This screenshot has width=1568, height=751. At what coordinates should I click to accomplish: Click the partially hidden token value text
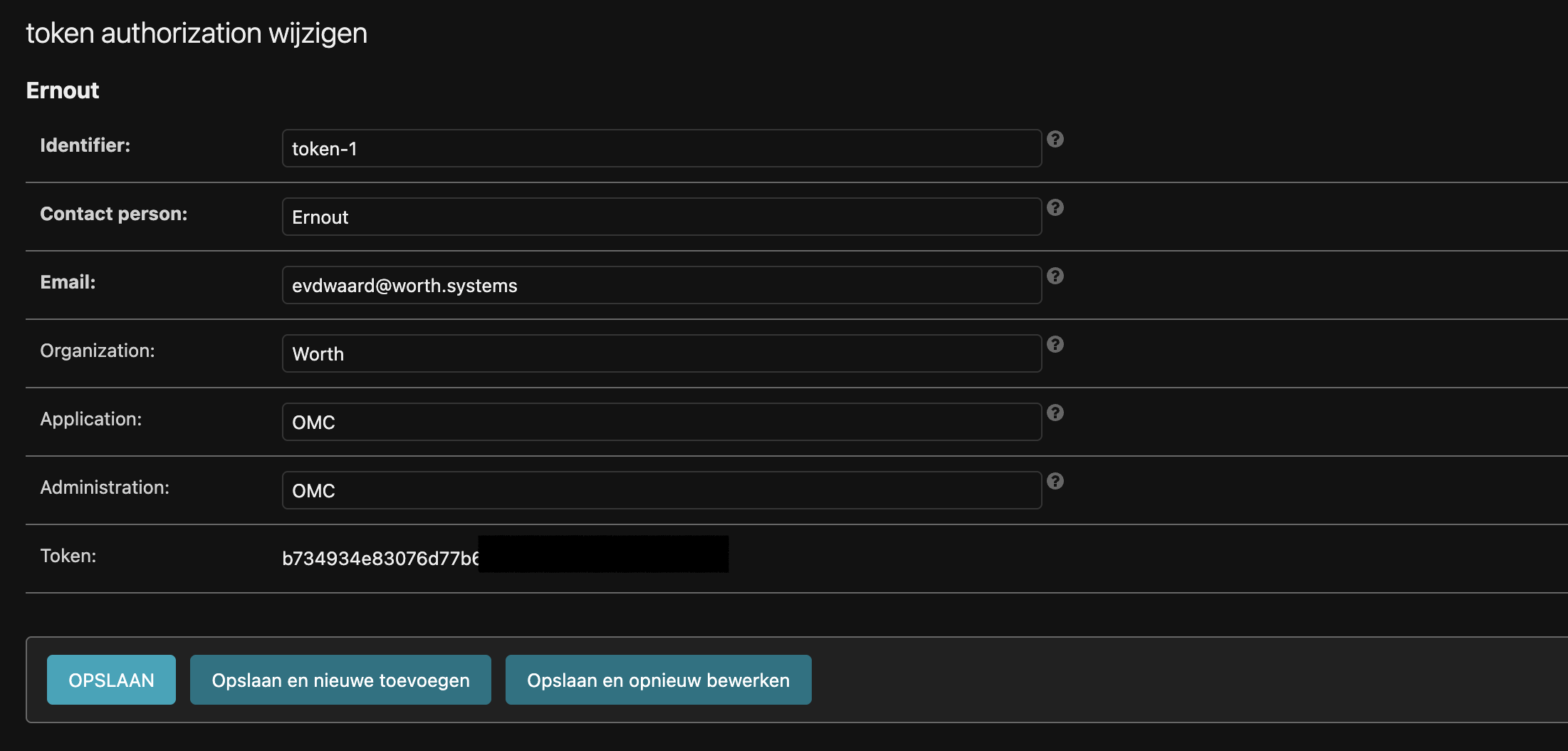pos(380,558)
